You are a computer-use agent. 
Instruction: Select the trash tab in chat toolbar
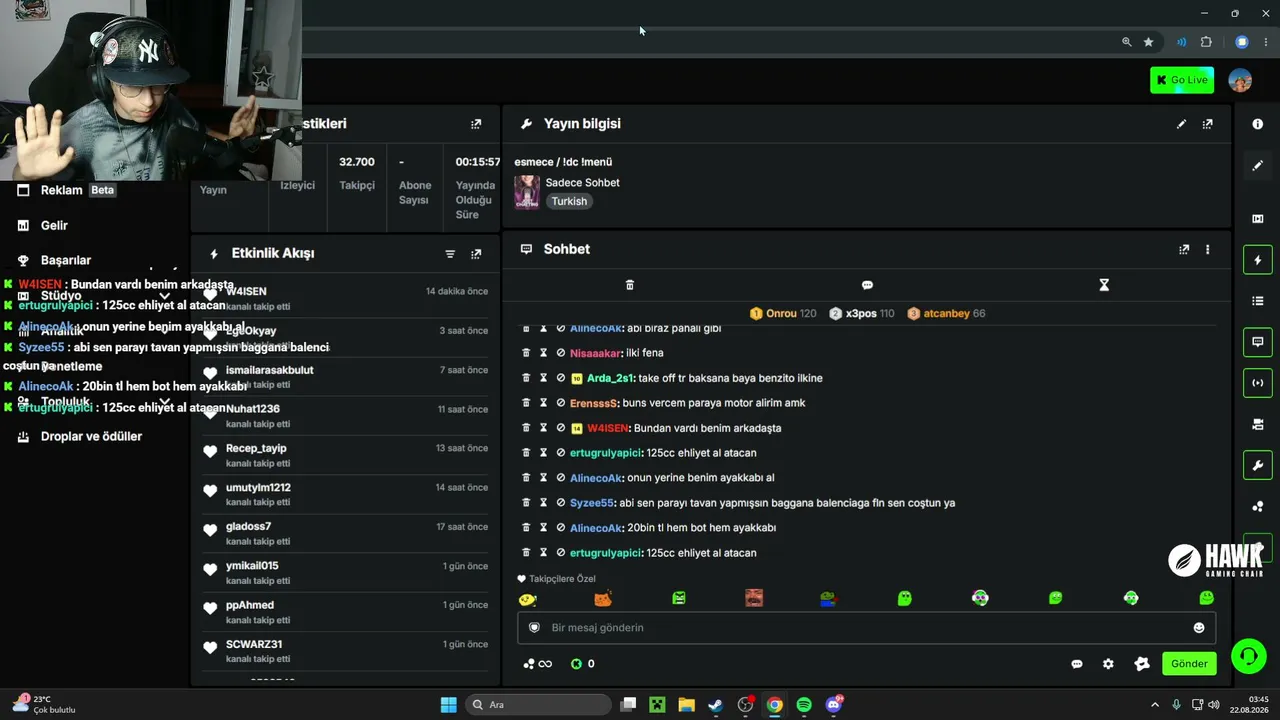coord(629,285)
